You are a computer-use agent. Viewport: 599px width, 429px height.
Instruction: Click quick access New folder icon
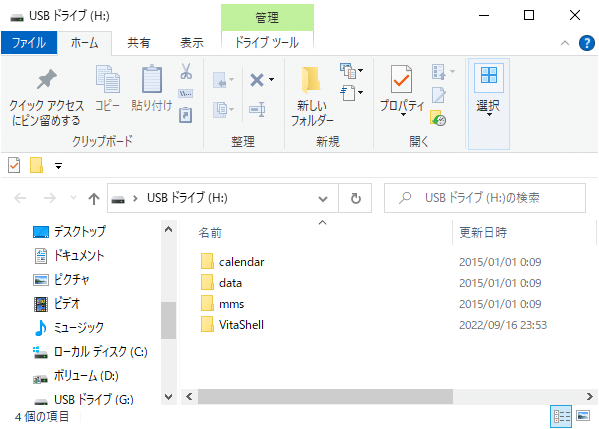[x=36, y=165]
